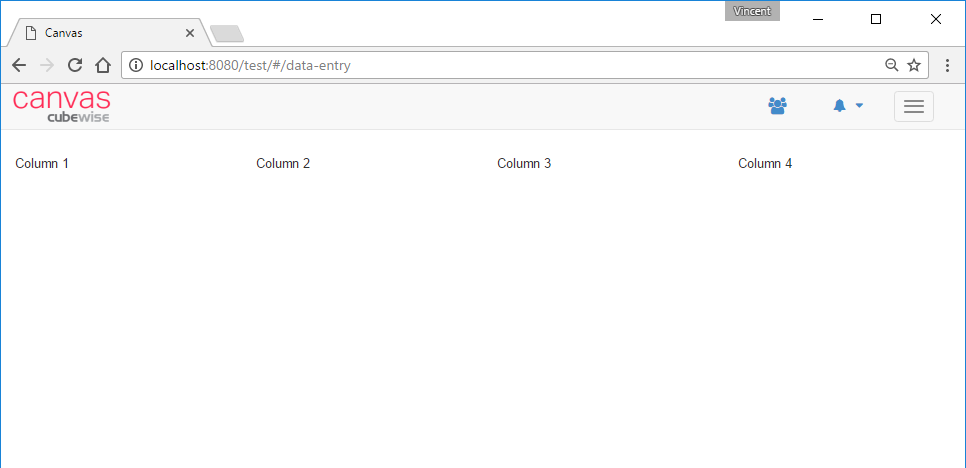Click the forward navigation arrow
The image size is (966, 468).
[x=46, y=66]
